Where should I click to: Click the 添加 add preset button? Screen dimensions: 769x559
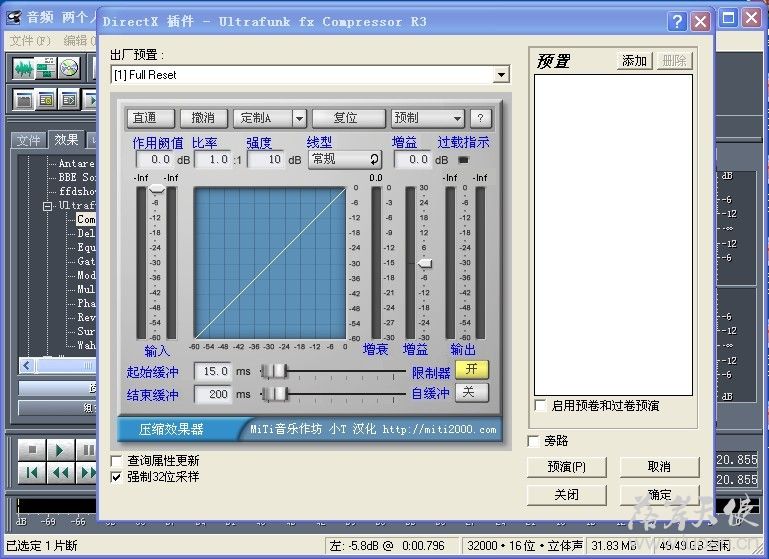click(634, 61)
